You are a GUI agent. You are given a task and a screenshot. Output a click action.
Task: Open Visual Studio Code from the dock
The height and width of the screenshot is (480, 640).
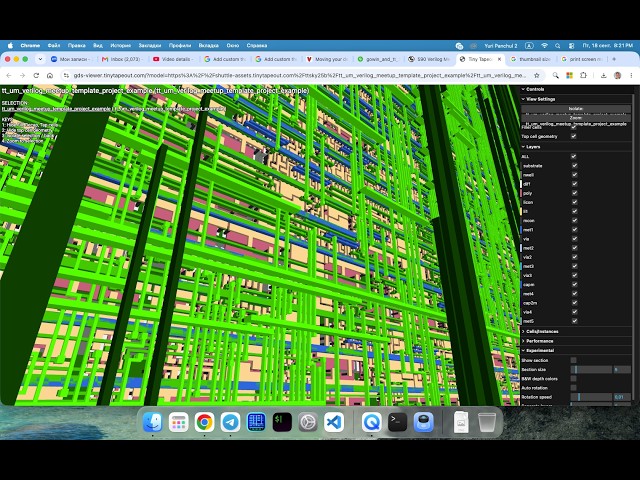pyautogui.click(x=334, y=422)
